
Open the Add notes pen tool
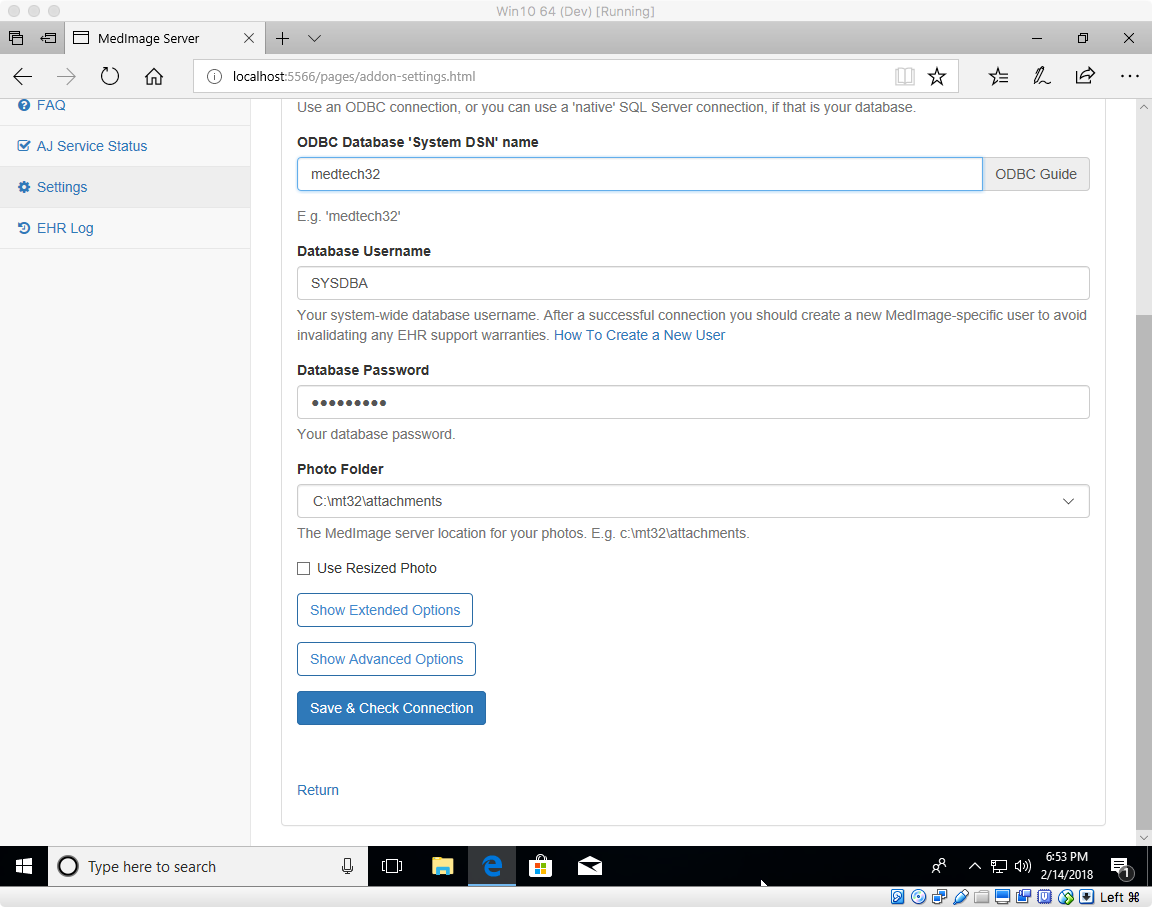tap(1041, 76)
